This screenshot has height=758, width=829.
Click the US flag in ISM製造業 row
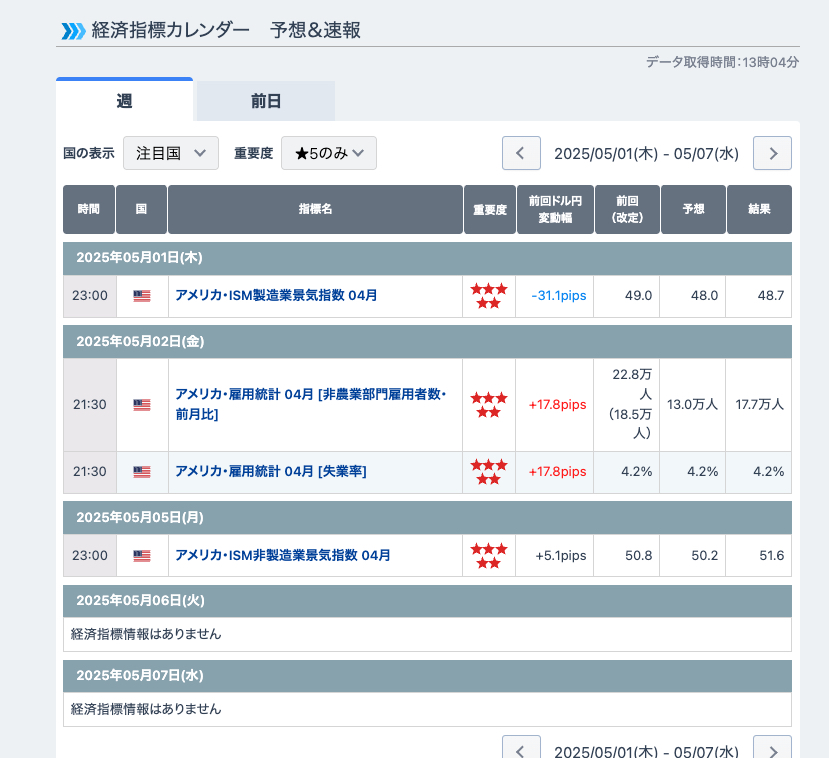[x=142, y=296]
